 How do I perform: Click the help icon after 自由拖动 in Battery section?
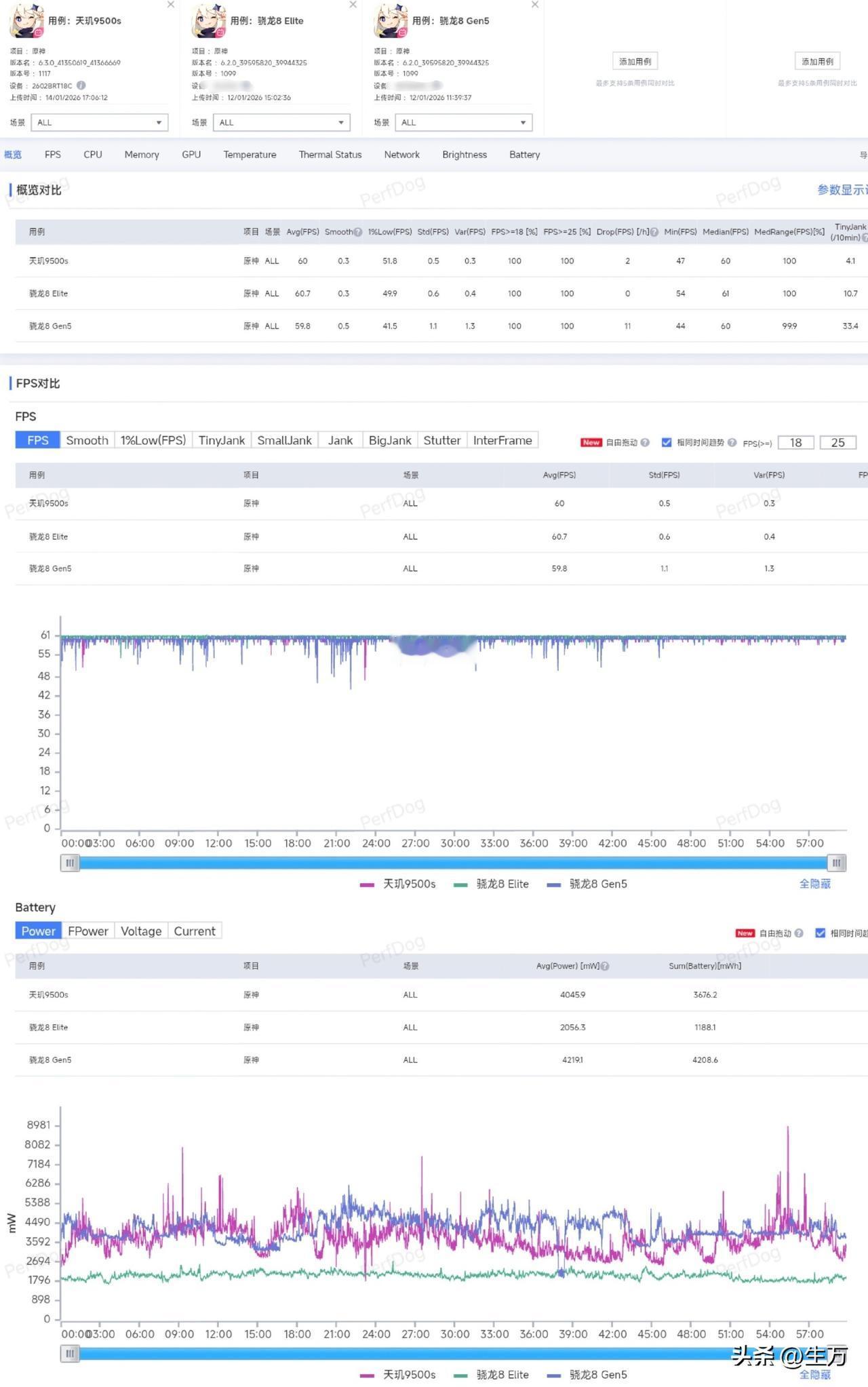tap(799, 933)
